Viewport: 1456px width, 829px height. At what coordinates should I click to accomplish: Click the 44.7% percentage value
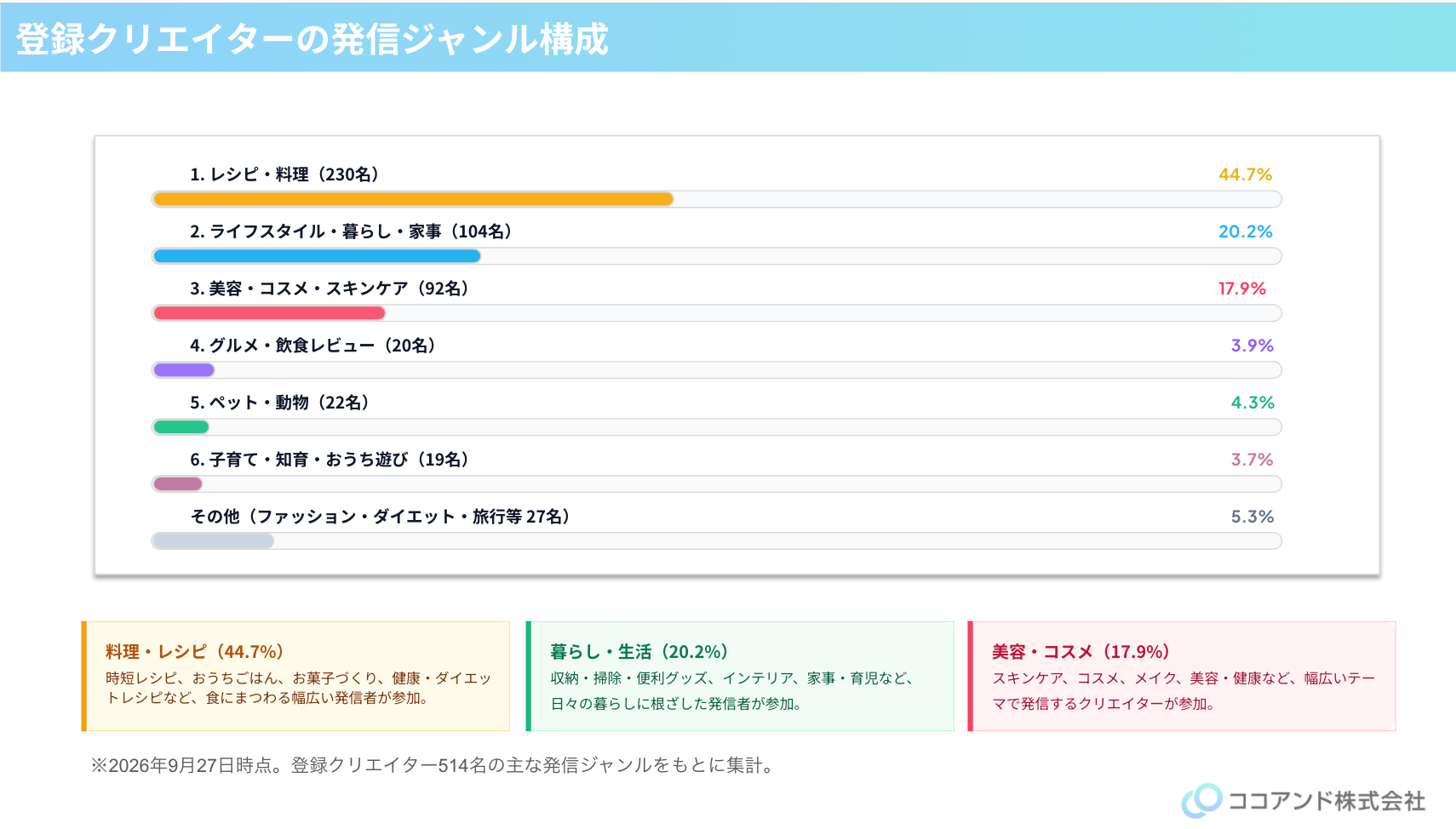pos(1245,174)
